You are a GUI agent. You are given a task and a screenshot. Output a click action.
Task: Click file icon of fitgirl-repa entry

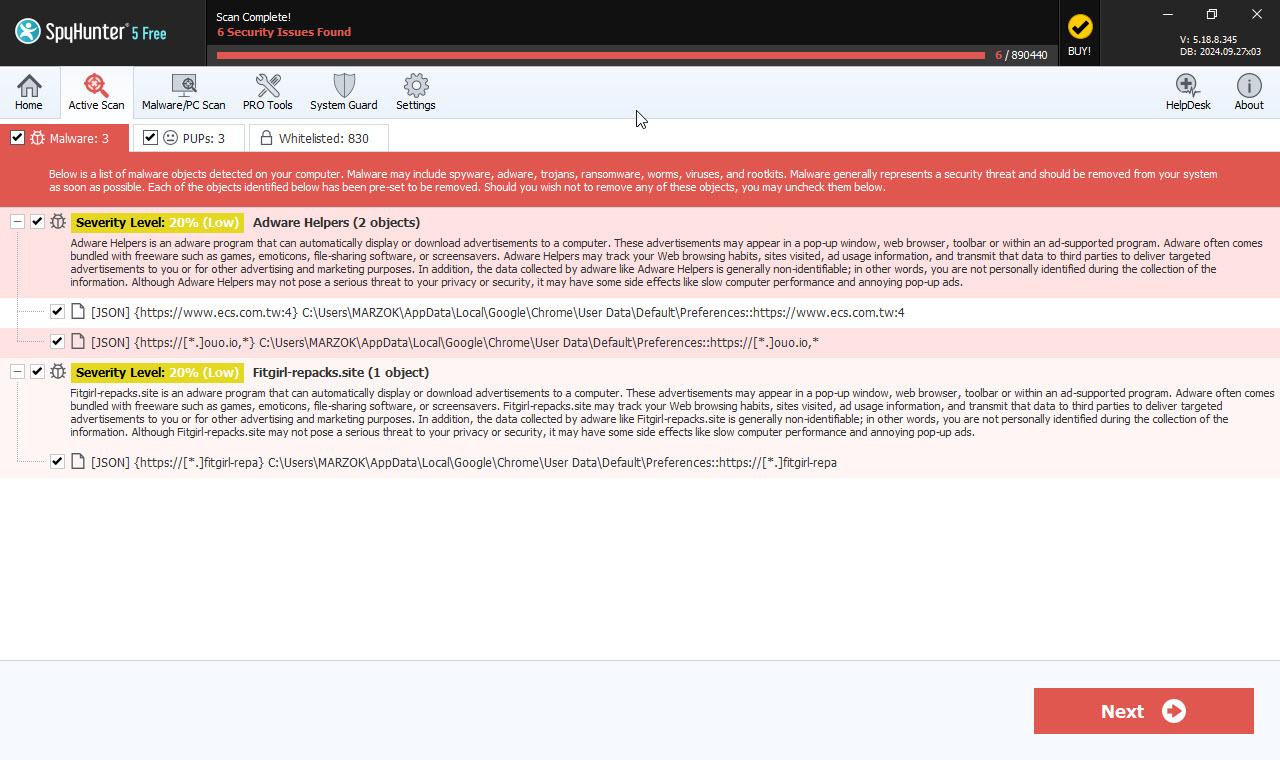coord(78,462)
